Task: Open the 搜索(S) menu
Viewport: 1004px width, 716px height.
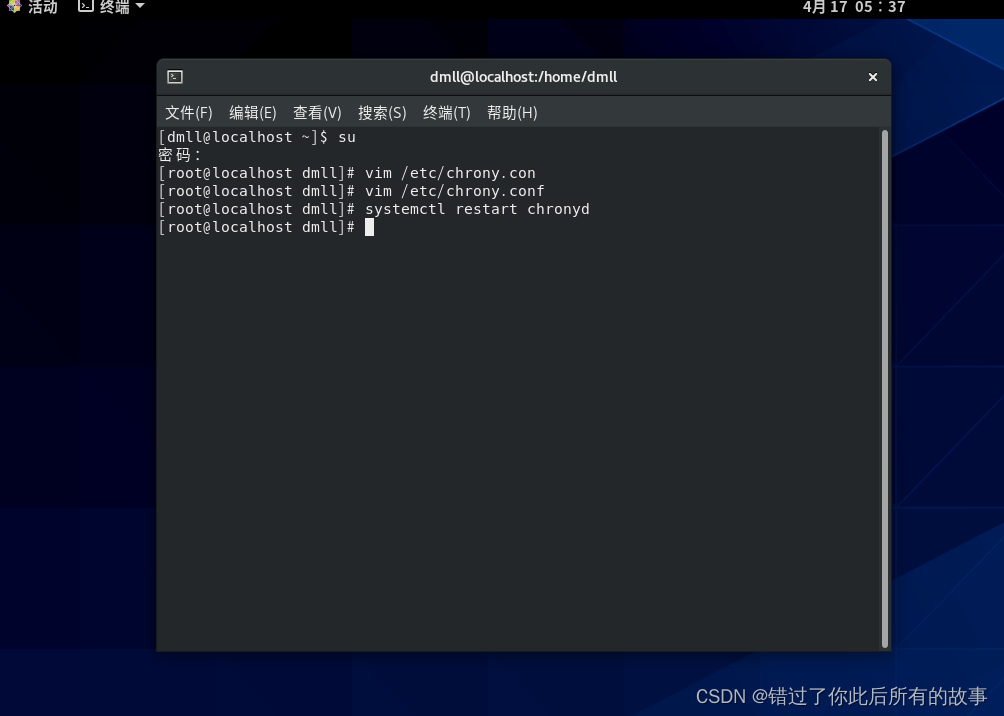Action: (382, 112)
